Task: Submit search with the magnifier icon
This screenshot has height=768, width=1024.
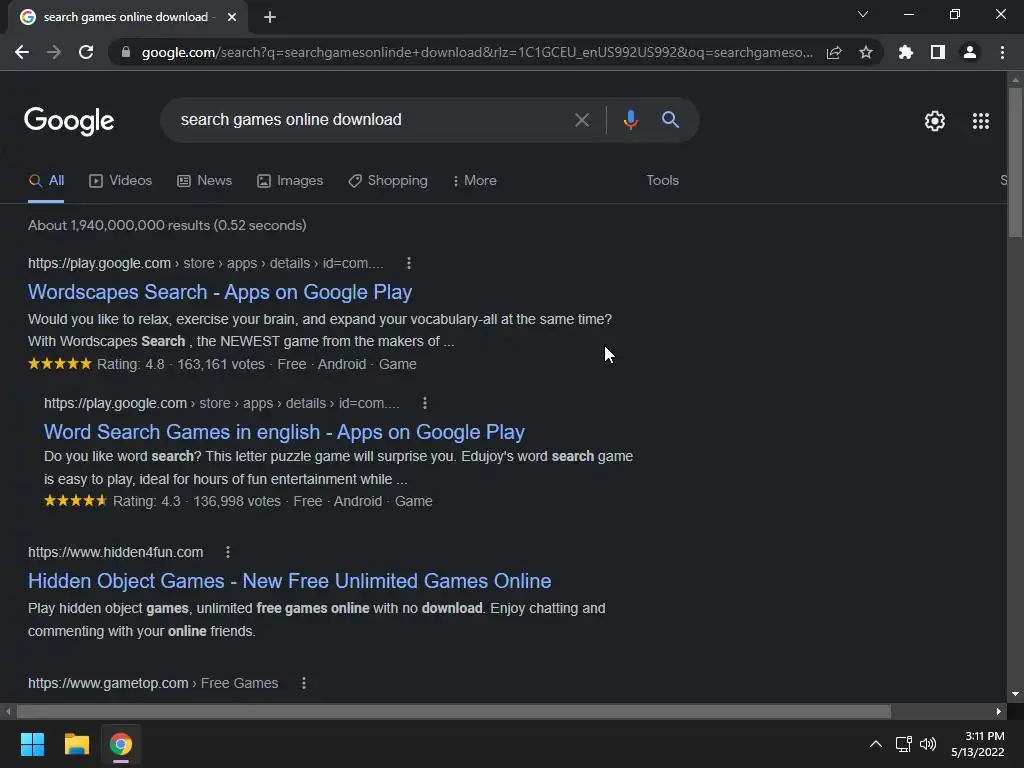Action: tap(670, 120)
